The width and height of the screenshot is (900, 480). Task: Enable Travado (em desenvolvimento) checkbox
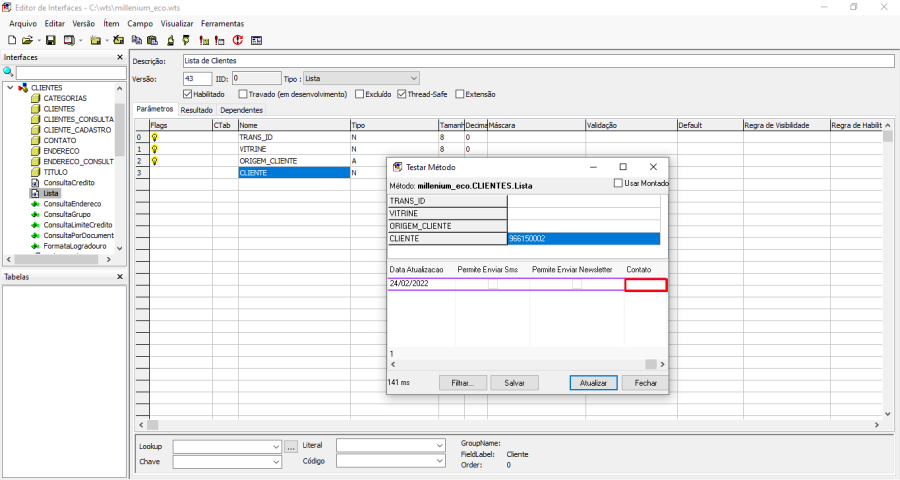[243, 94]
